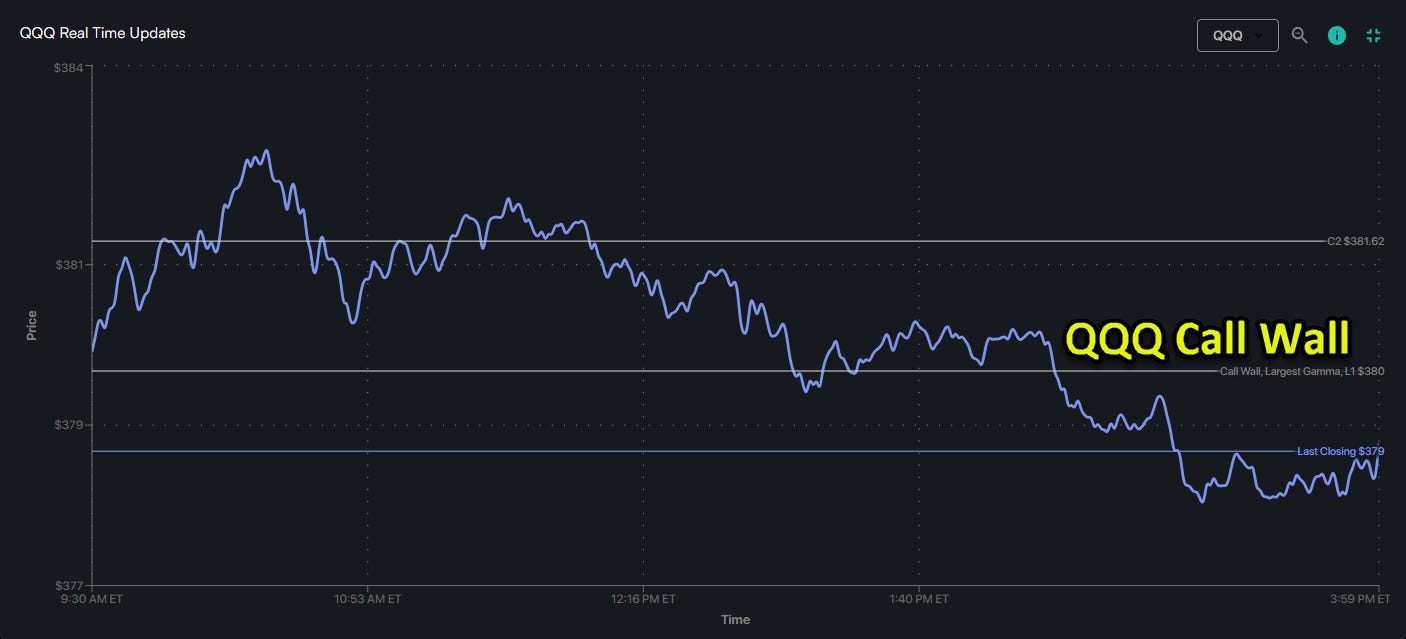The width and height of the screenshot is (1406, 639).
Task: Click the 12:16 PM ET time label
Action: 642,599
